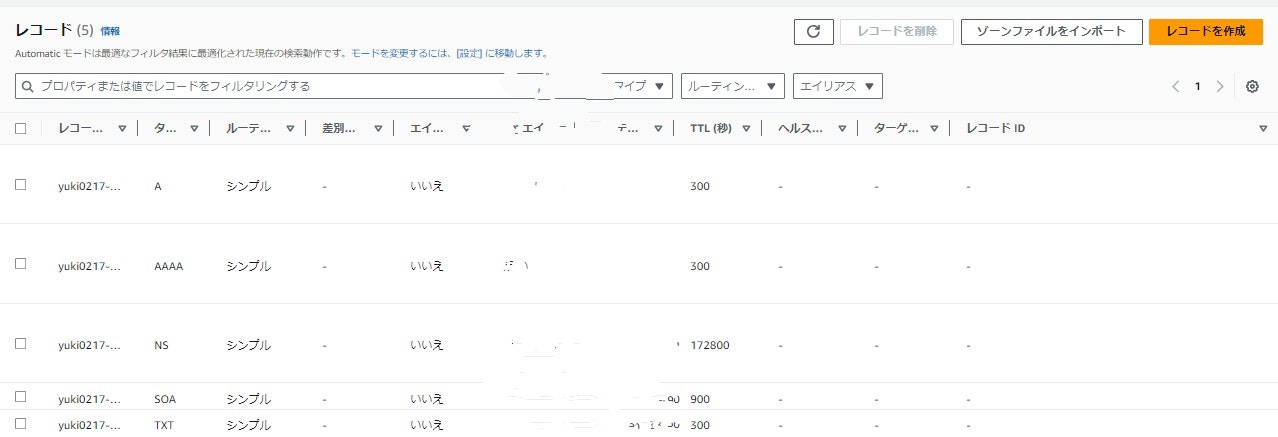This screenshot has width=1278, height=437.
Task: Click TTL 300 in AAAA row
Action: [x=700, y=266]
